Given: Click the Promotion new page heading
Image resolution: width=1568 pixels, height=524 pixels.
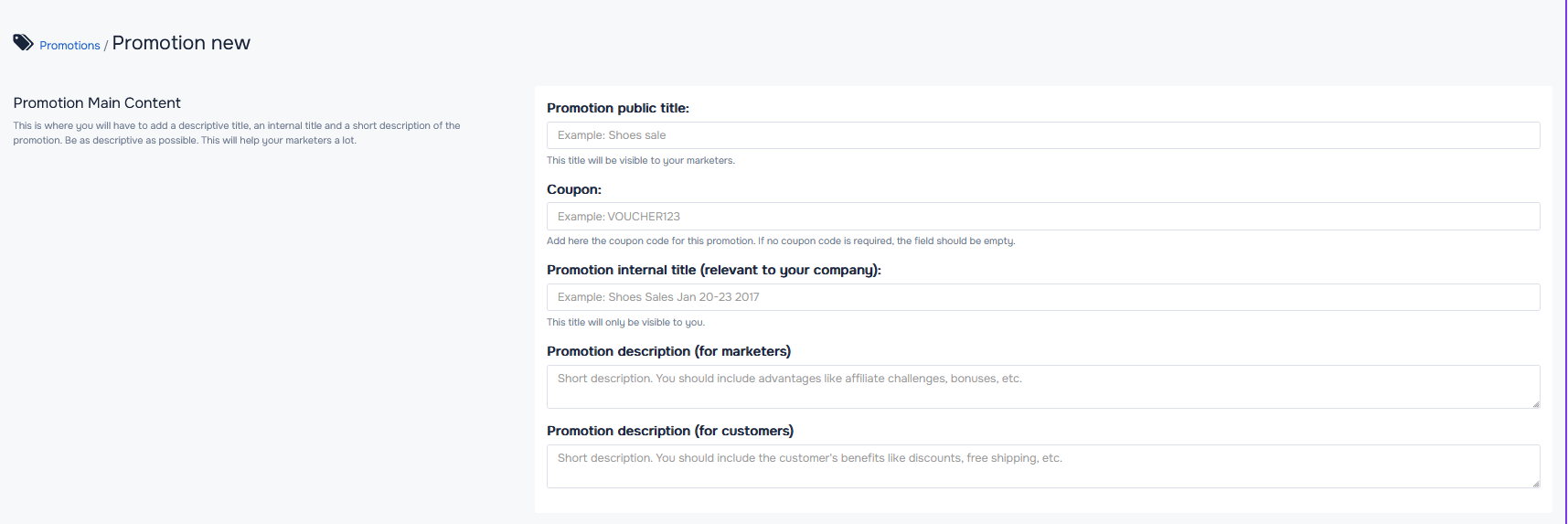Looking at the screenshot, I should point(181,43).
